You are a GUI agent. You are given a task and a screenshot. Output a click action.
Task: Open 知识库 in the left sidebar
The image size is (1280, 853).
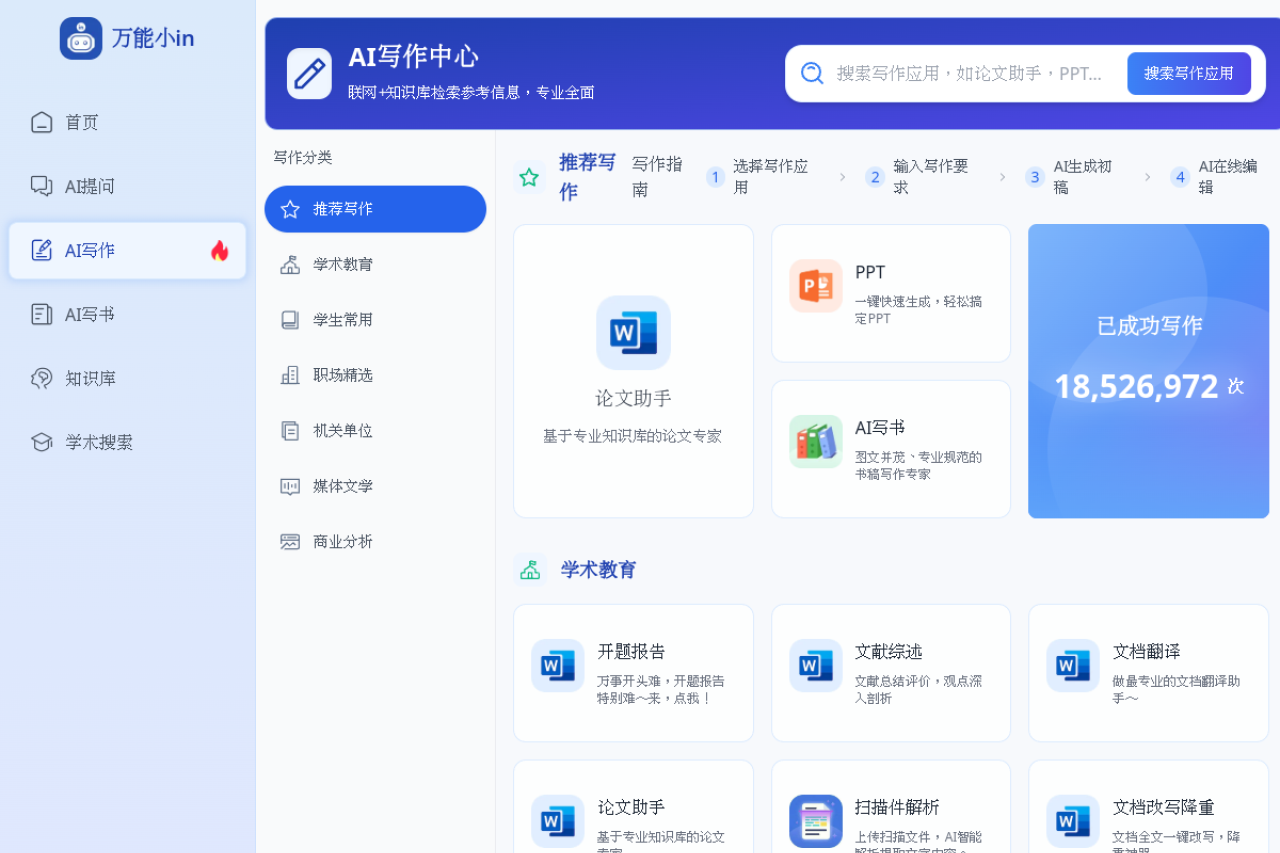pos(127,378)
